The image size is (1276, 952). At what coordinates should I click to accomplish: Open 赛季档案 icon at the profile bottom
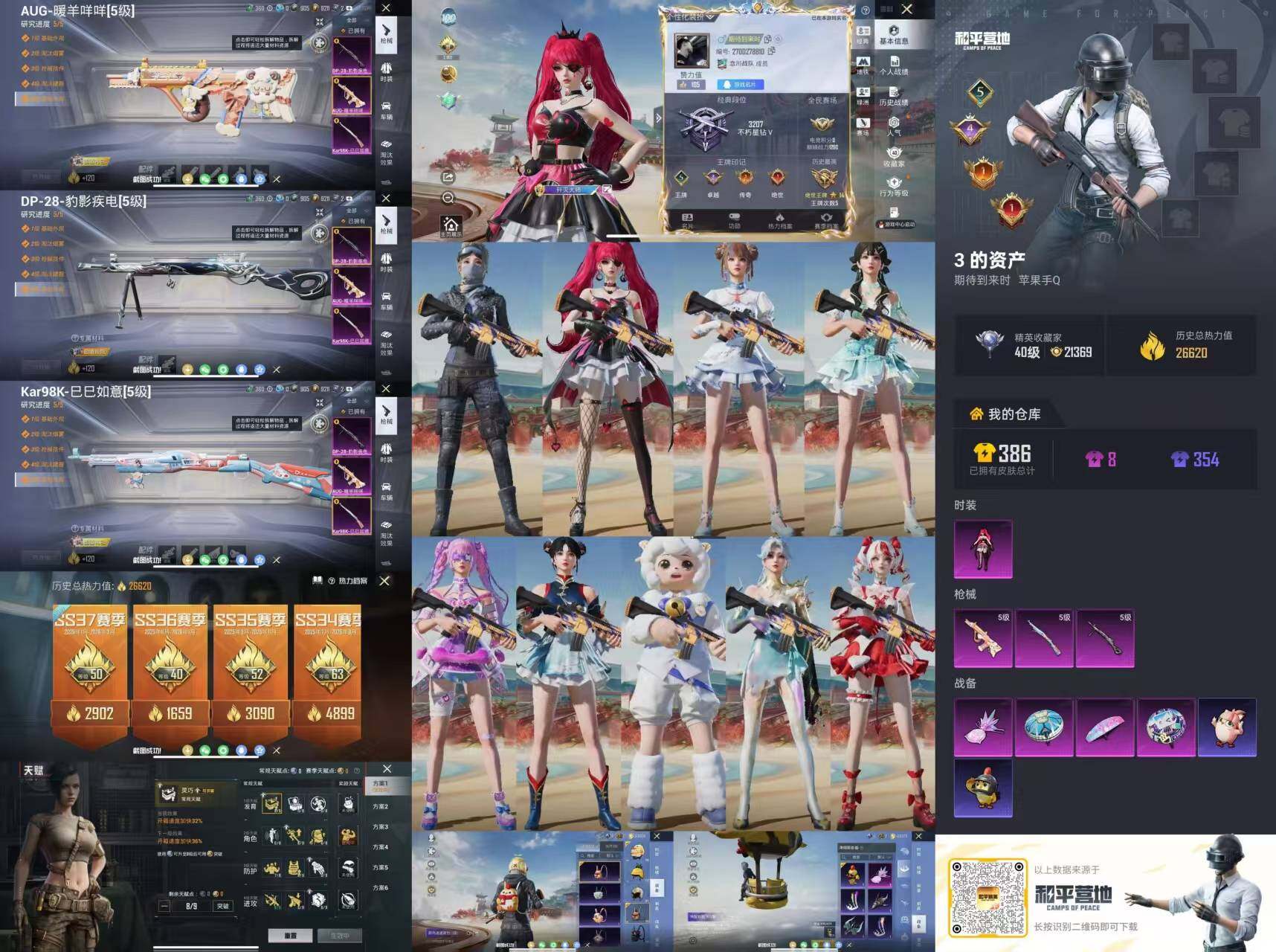pos(825,220)
